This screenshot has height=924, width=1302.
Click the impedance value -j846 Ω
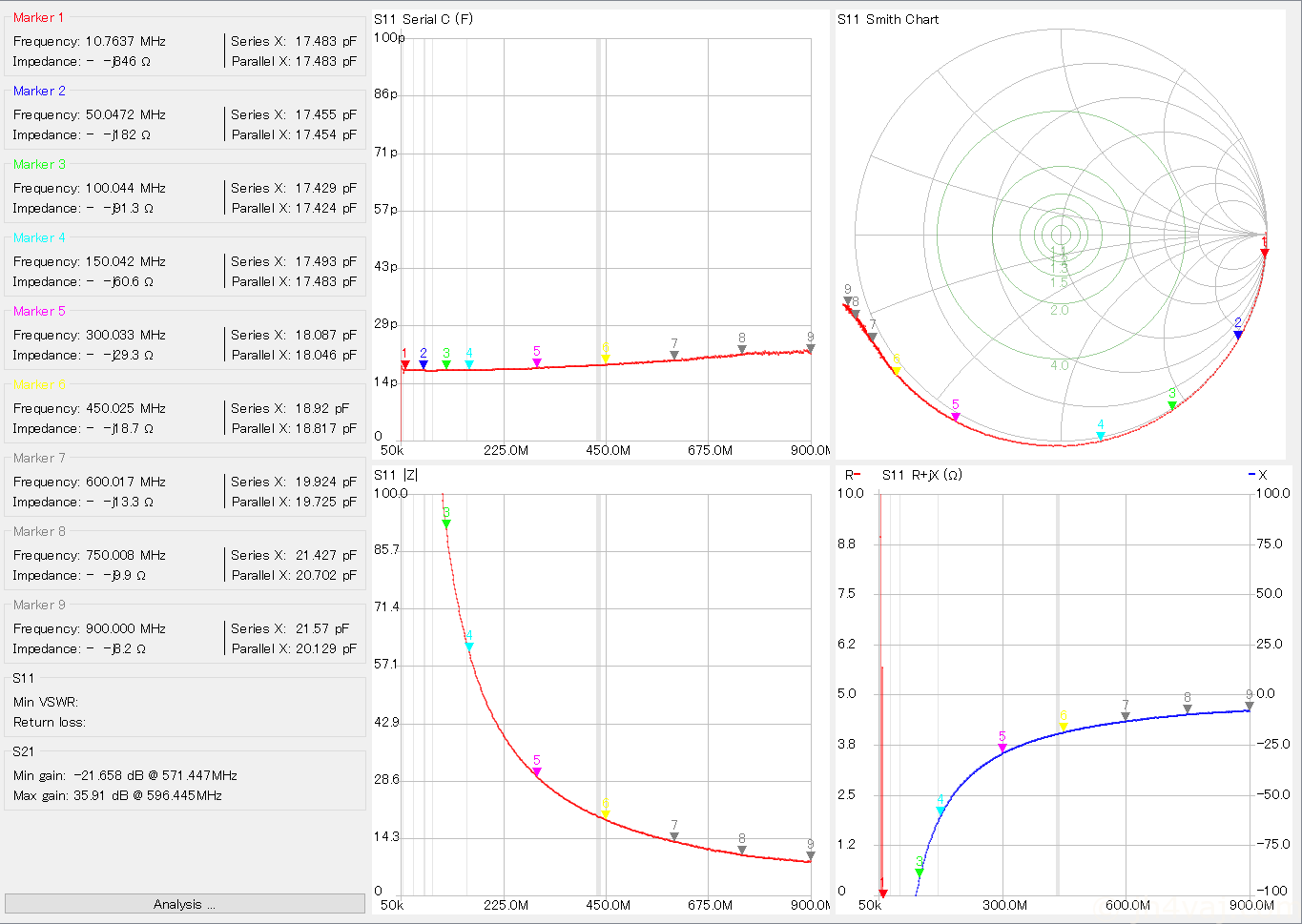[x=126, y=61]
